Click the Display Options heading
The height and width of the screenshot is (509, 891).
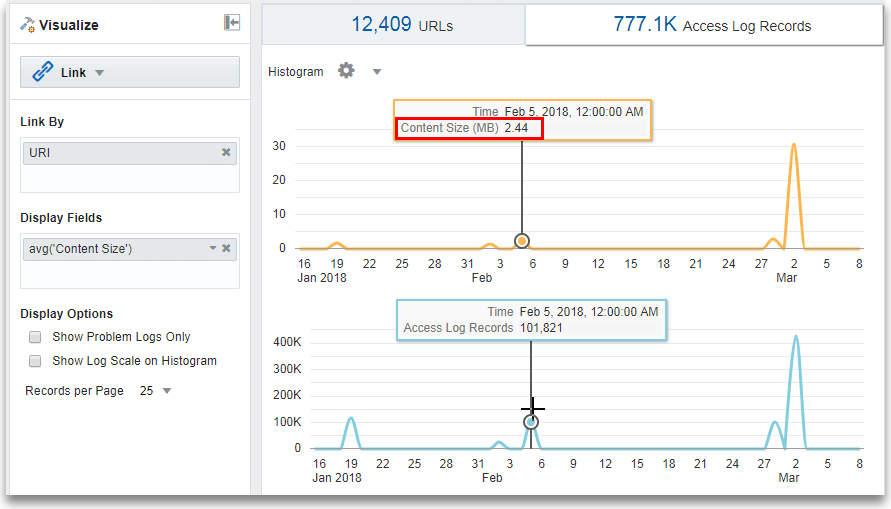66,314
